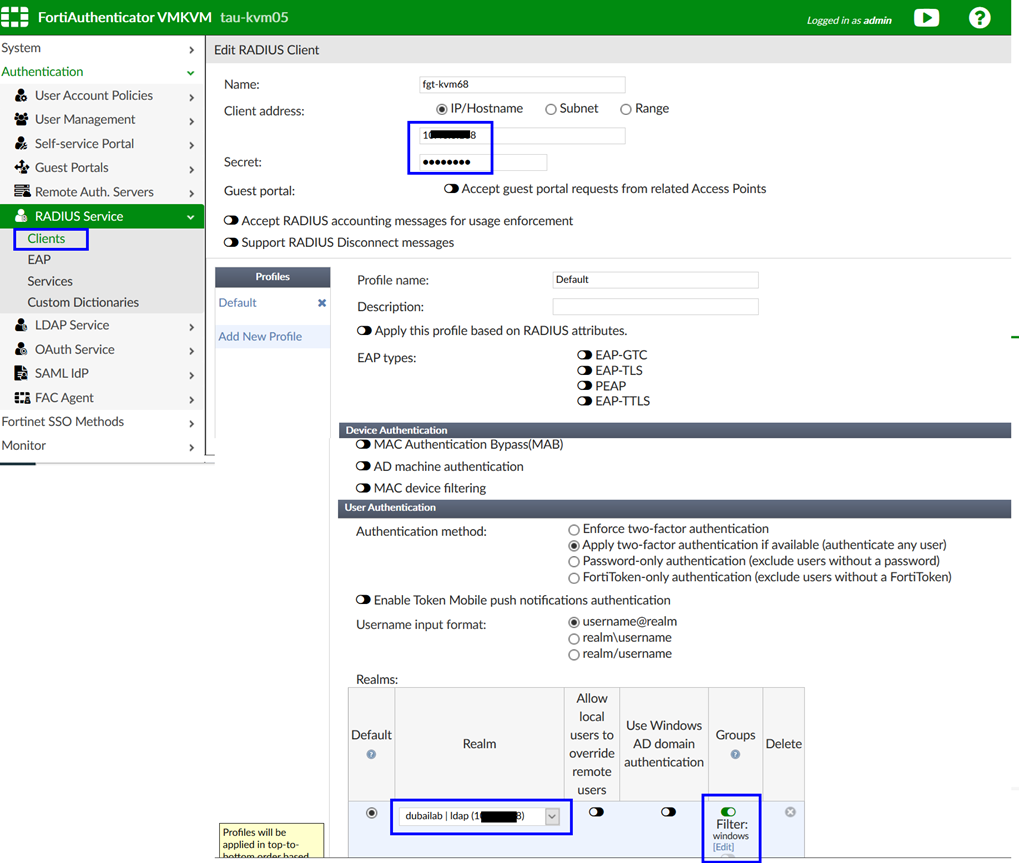Viewport: 1019px width, 863px height.
Task: Click the Name input field
Action: 522,84
